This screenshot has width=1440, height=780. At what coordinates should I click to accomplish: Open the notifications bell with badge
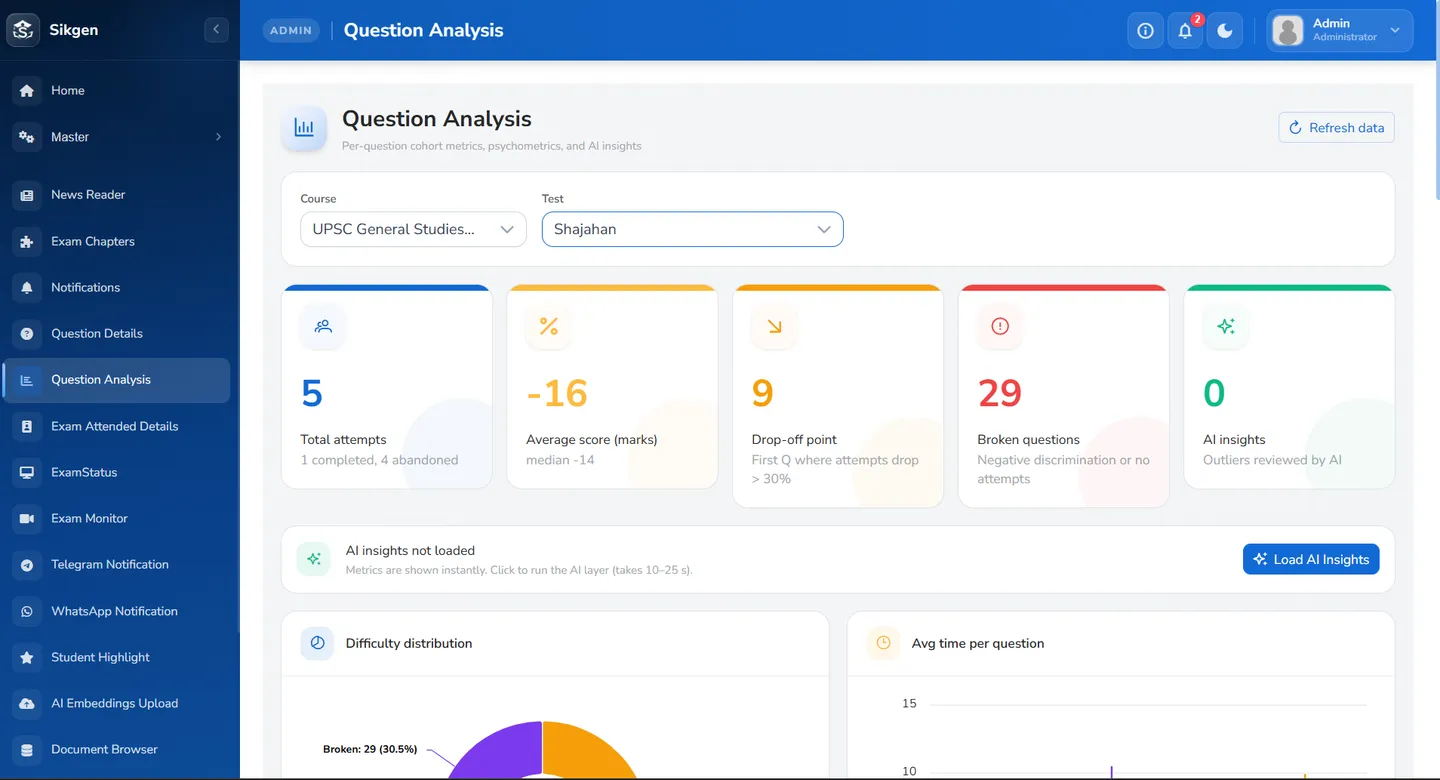point(1185,30)
